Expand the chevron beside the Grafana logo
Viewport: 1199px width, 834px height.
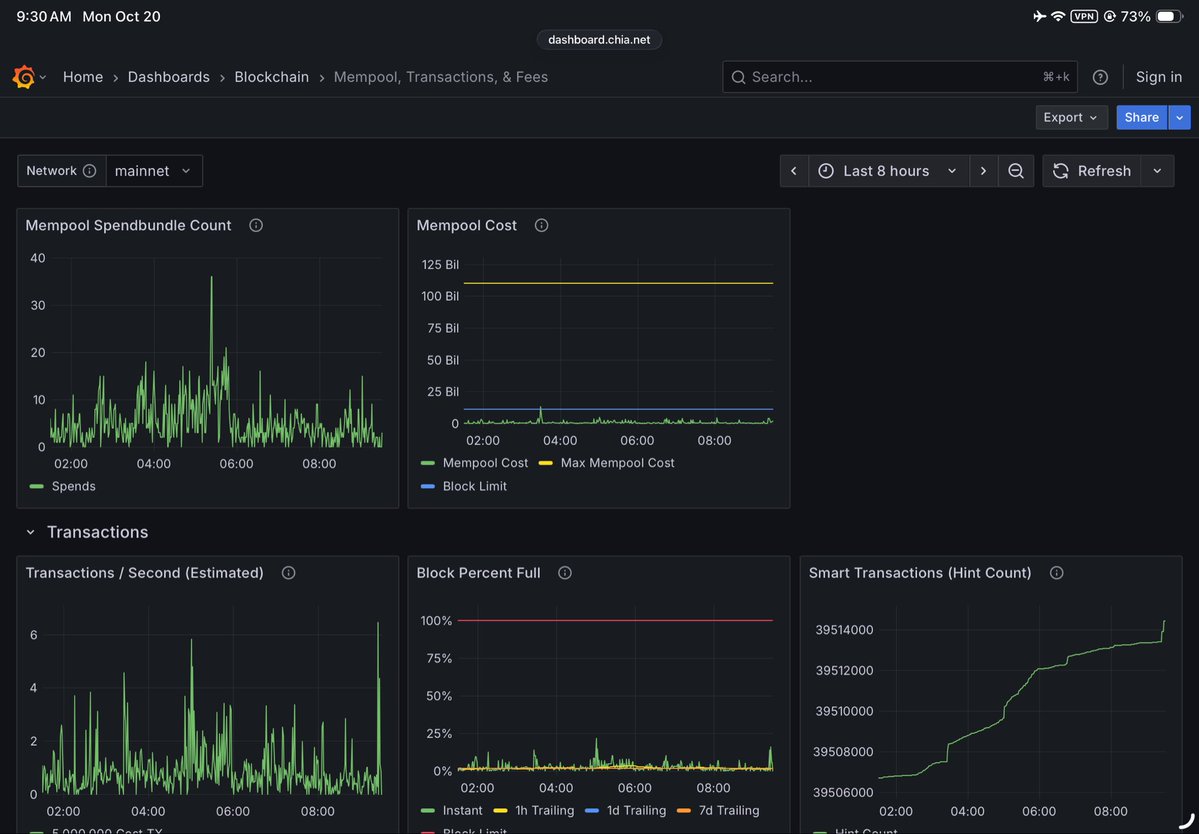click(x=43, y=77)
